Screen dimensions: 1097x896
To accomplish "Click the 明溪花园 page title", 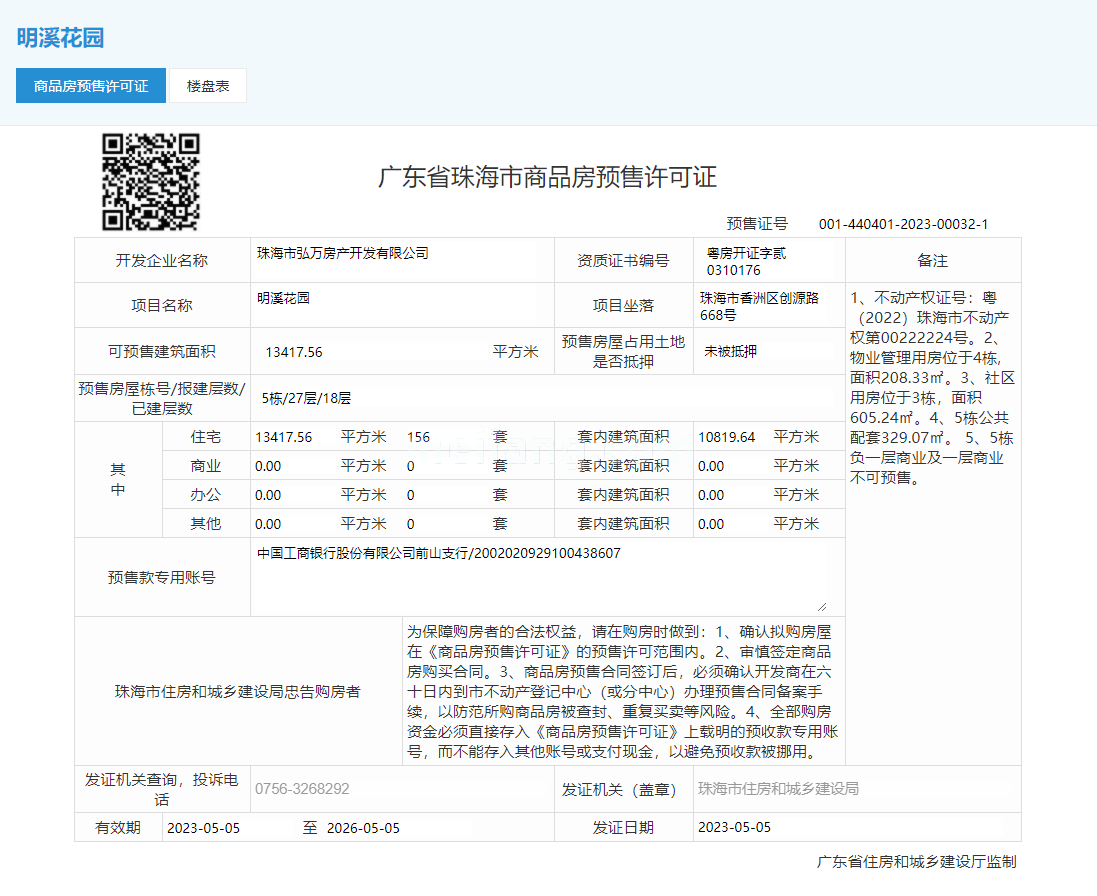I will (60, 38).
